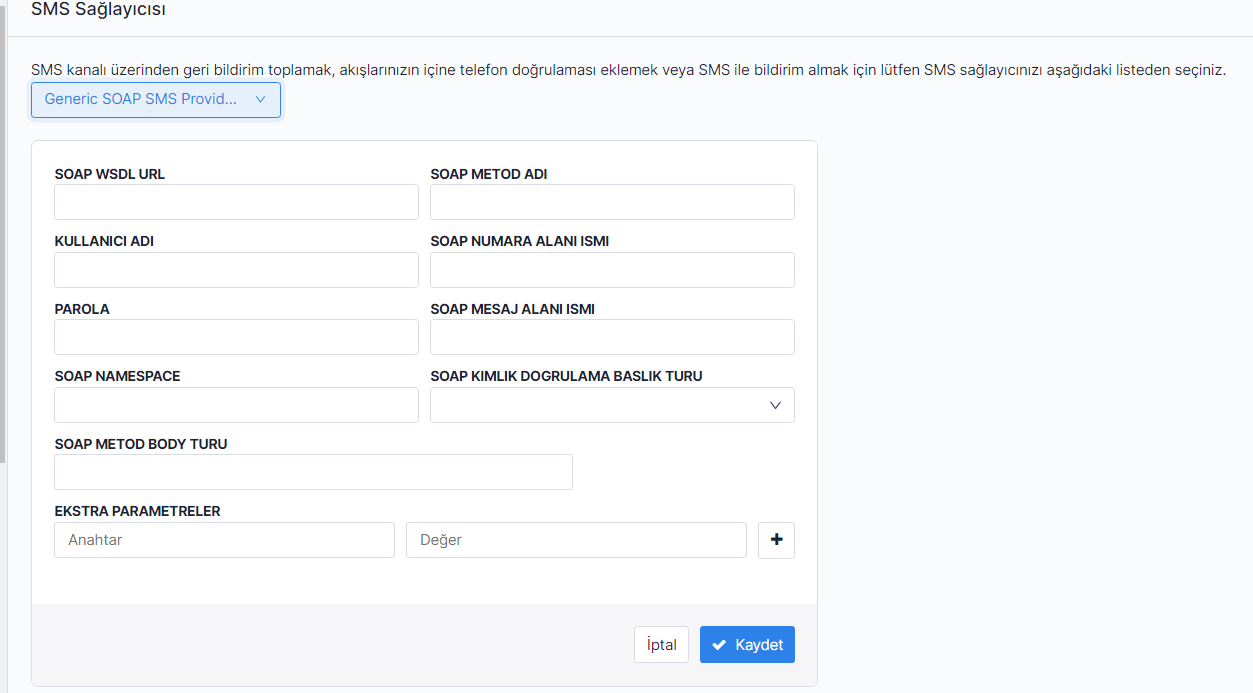Screen dimensions: 1253x693
Task: Click the SOAP Numara Alani Ismi field
Action: [612, 270]
